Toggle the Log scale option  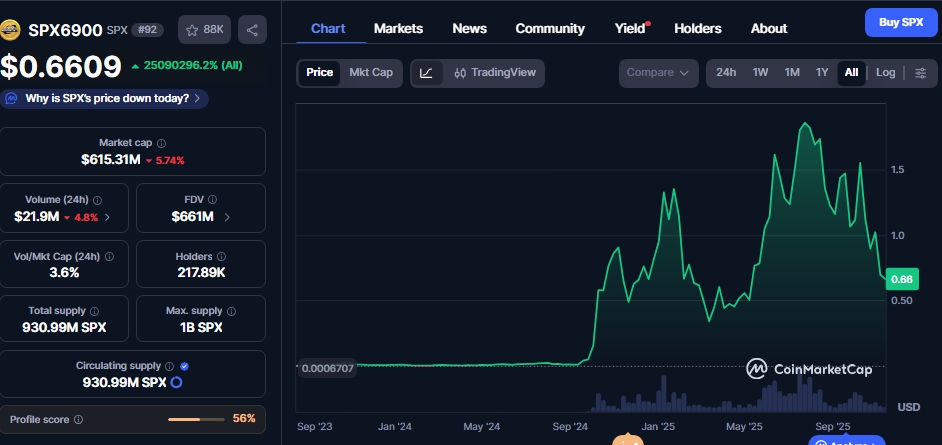(x=885, y=73)
